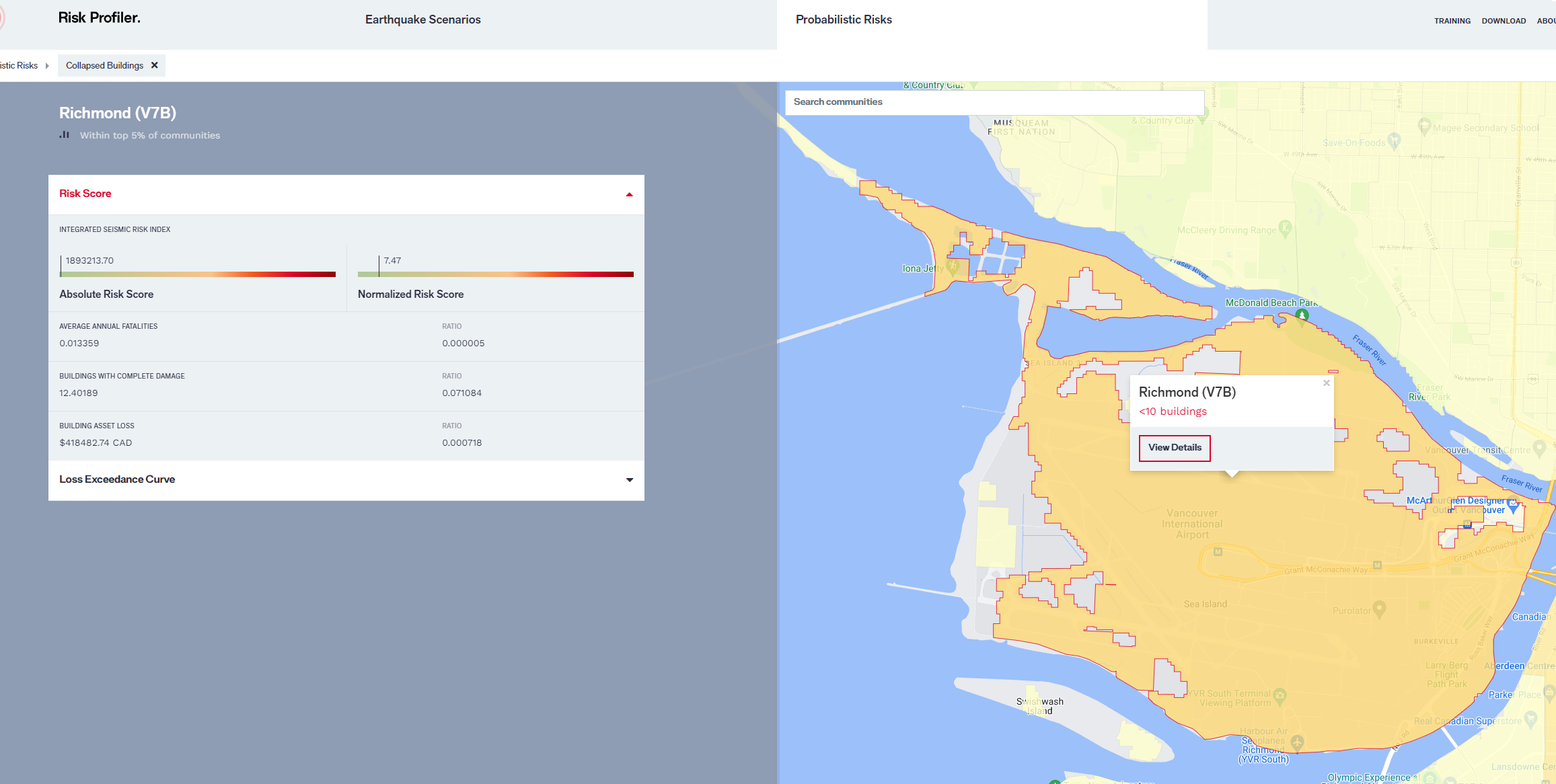Open the TRAINING menu
Viewport: 1556px width, 784px height.
(x=1452, y=21)
